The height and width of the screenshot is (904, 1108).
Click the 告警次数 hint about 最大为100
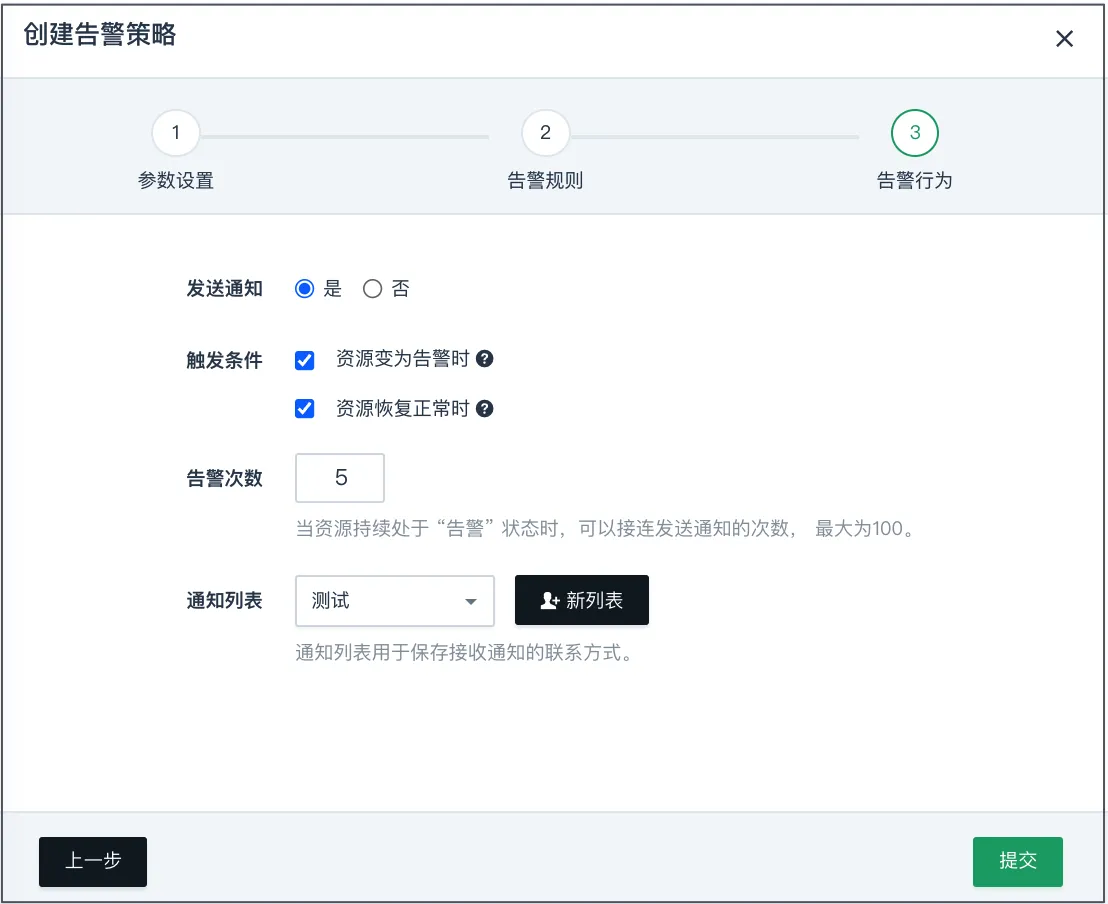point(606,529)
